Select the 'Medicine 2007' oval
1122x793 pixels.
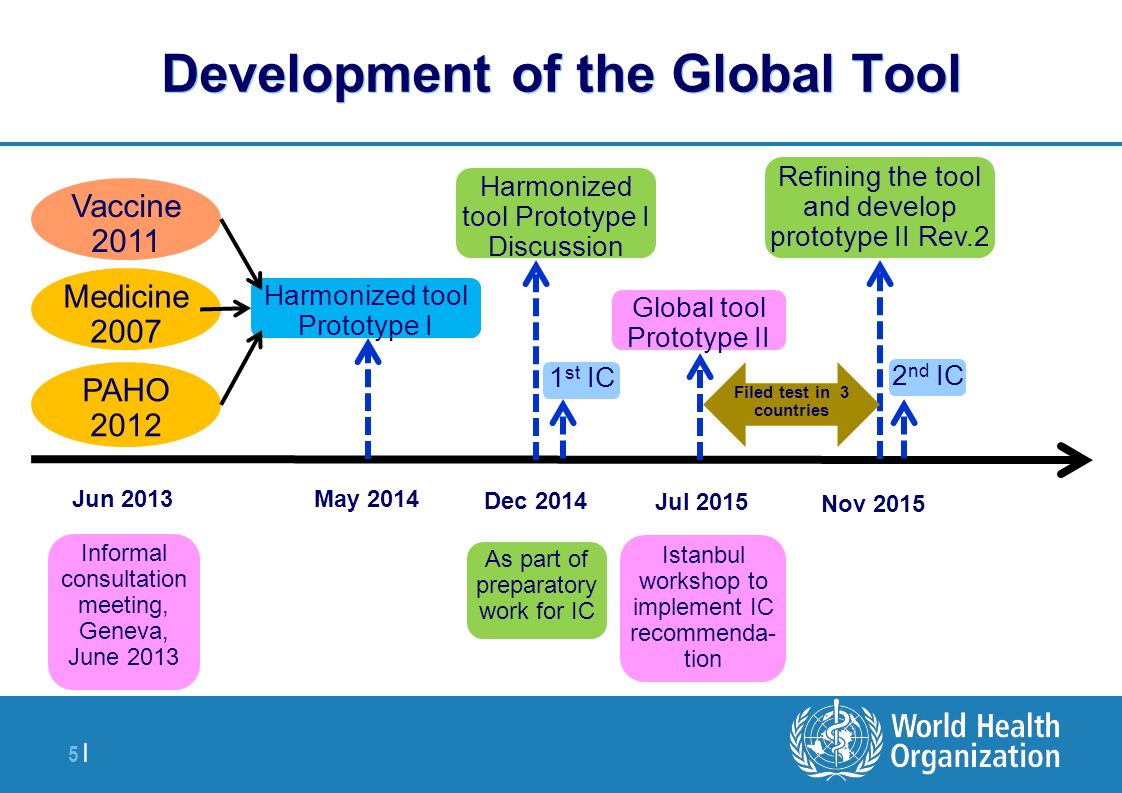[126, 309]
